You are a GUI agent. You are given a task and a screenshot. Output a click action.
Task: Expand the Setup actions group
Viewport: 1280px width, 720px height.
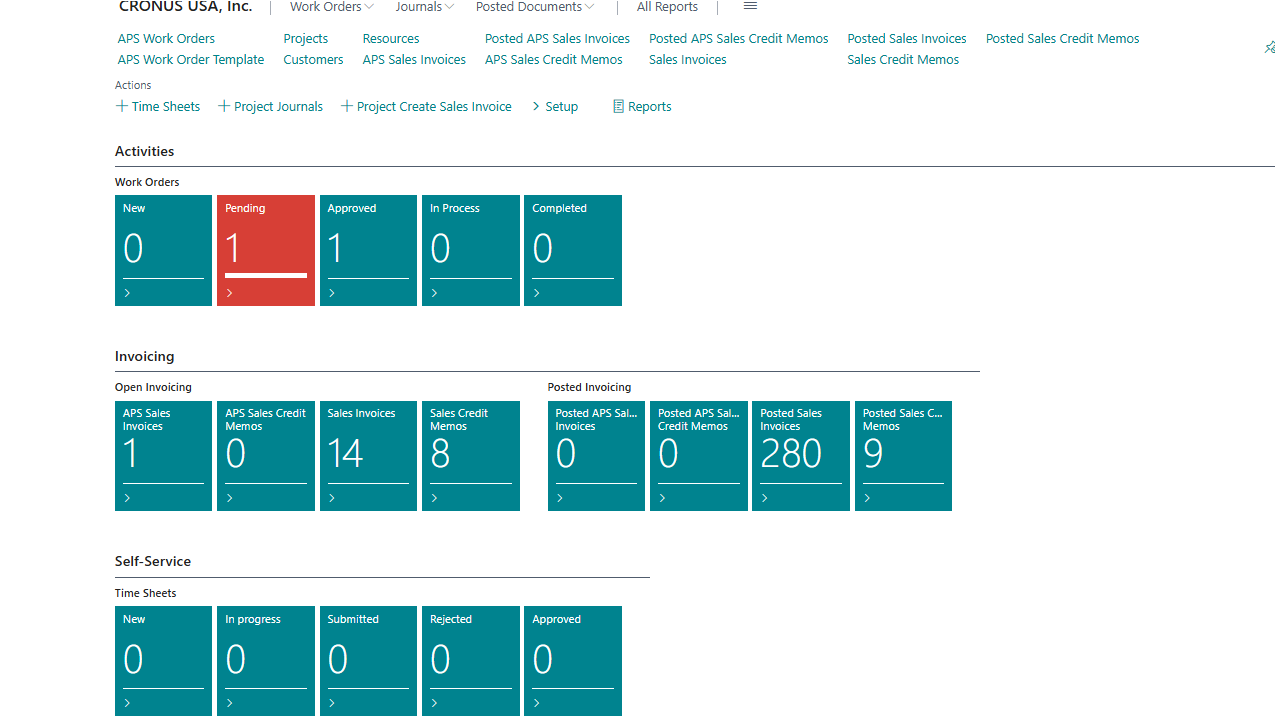pos(555,106)
